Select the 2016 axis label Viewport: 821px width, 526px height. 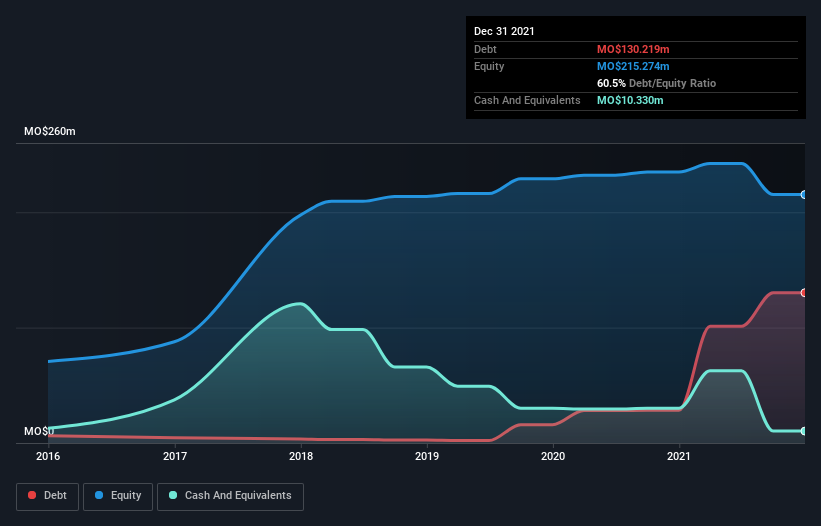(48, 456)
